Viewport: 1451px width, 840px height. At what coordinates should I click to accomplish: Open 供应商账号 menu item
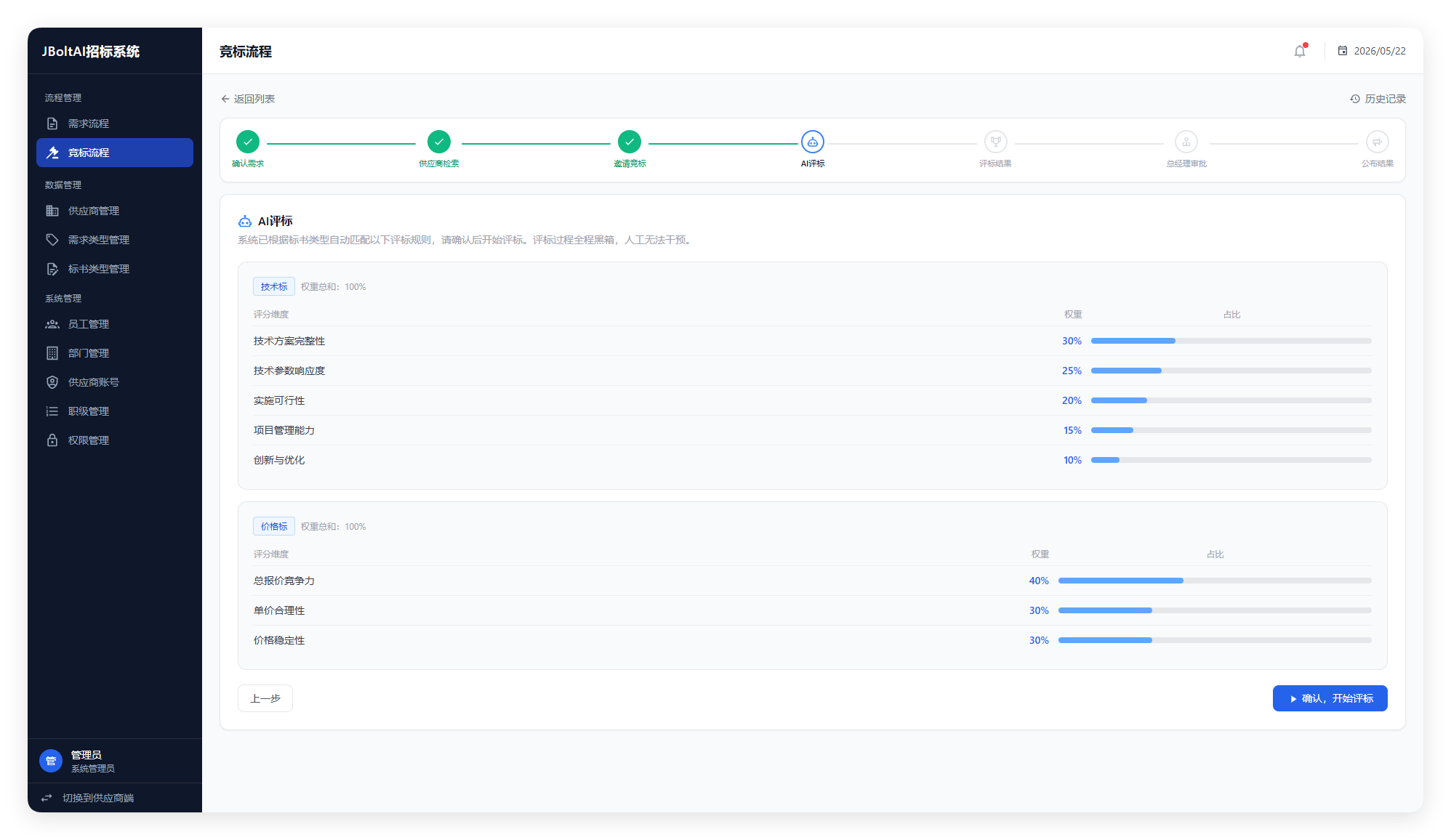[x=115, y=382]
